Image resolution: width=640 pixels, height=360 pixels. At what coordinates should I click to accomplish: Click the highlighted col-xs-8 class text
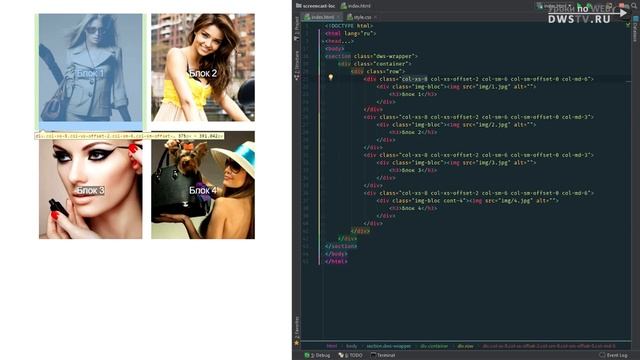pyautogui.click(x=414, y=79)
